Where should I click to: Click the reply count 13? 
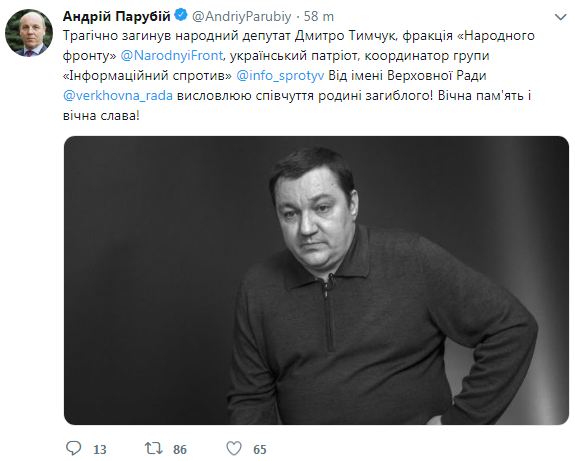point(99,449)
